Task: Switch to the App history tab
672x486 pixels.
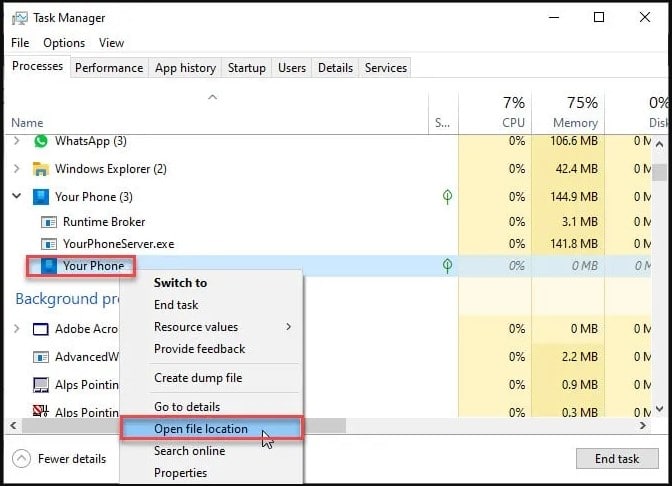Action: pyautogui.click(x=185, y=68)
